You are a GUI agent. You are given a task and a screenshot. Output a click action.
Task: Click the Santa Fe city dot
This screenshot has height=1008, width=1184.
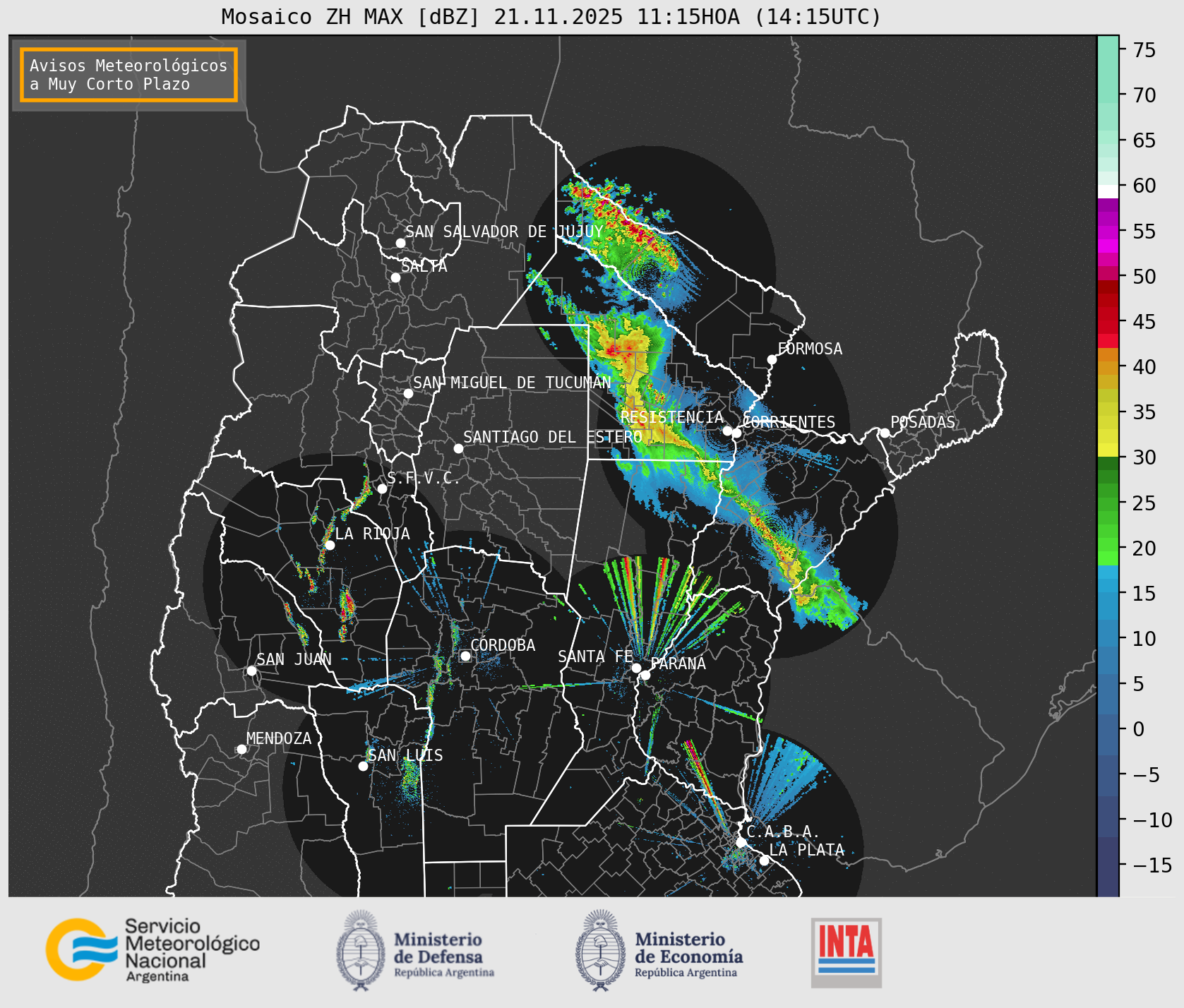636,668
